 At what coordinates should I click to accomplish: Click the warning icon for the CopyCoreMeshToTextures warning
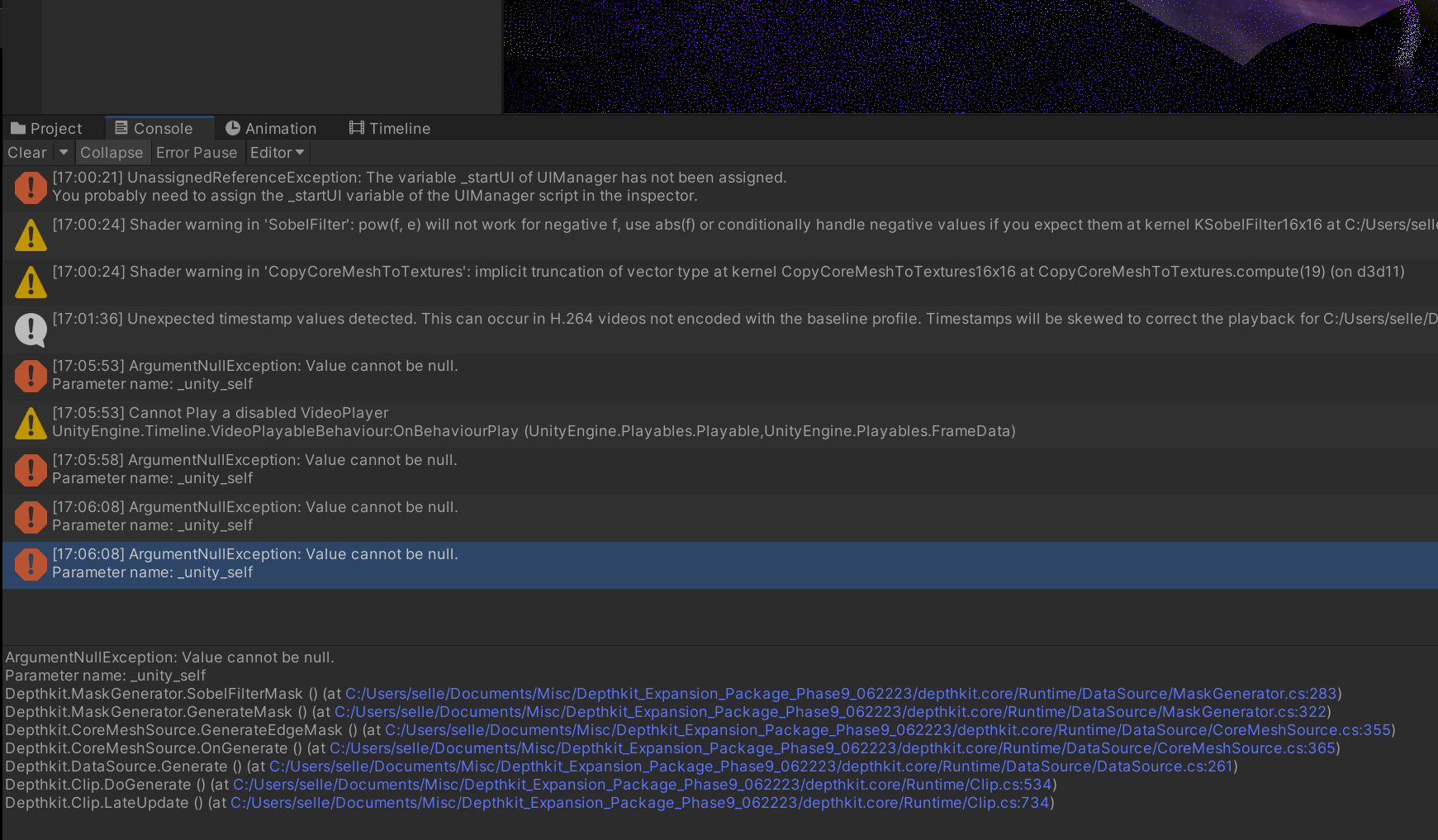(31, 282)
